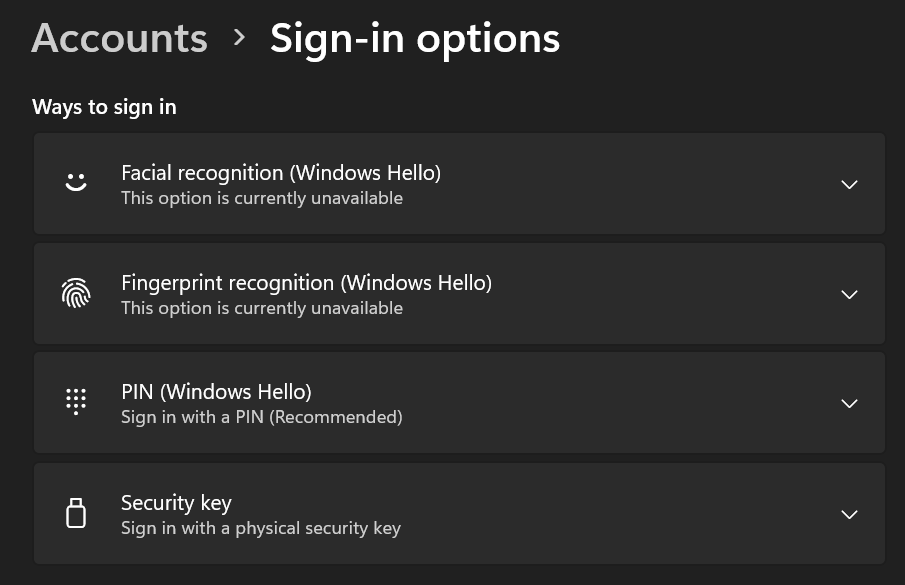The image size is (905, 585).
Task: Go back to Accounts breadcrumb
Action: (x=120, y=38)
